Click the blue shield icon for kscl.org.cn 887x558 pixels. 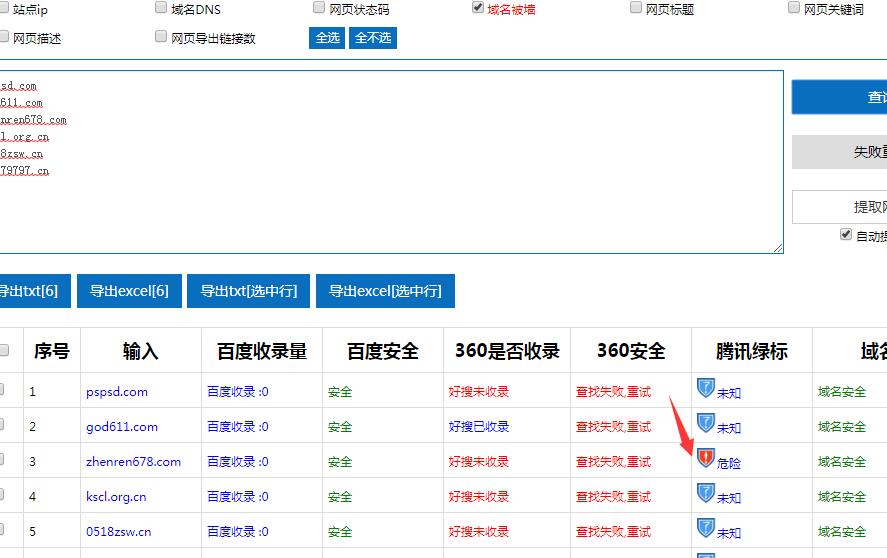point(706,494)
